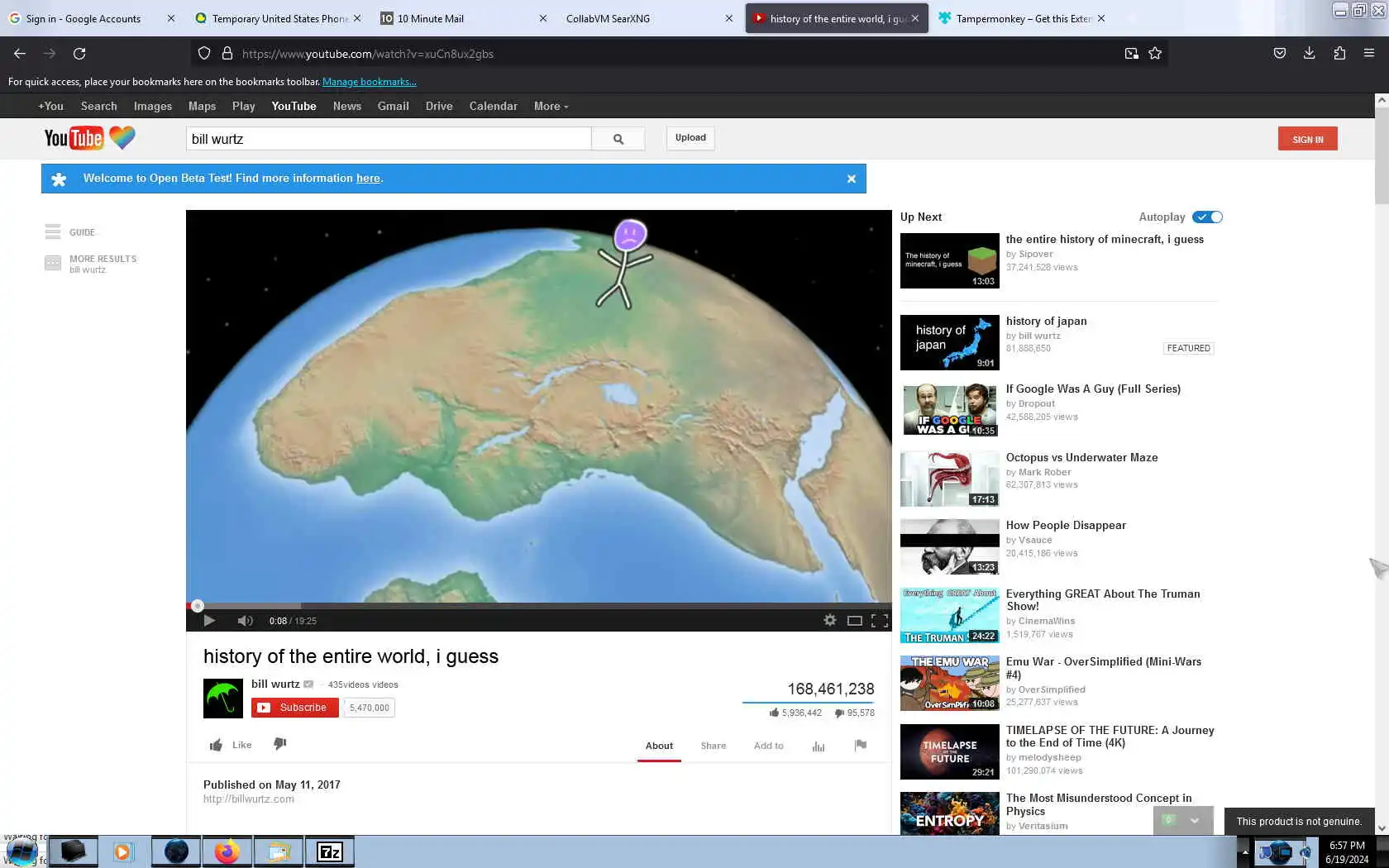Open Emu War OverSimplified thumbnail

point(949,683)
